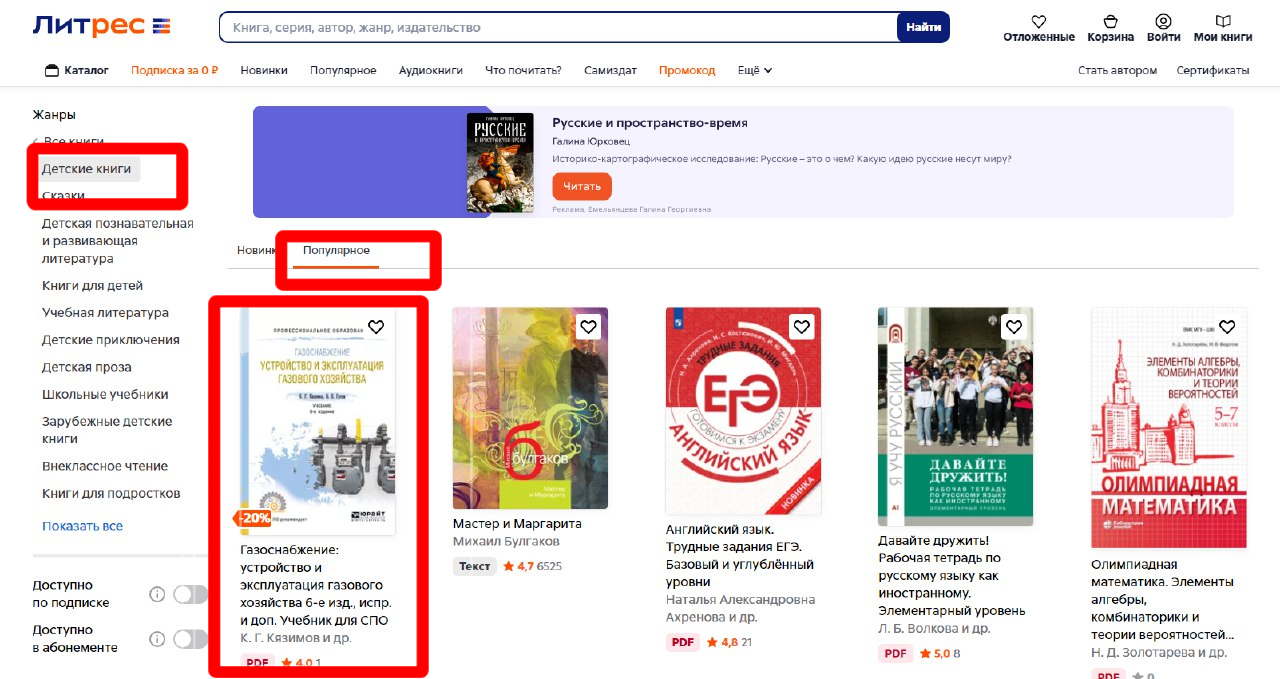The image size is (1280, 679).
Task: Click PDF badge of Английский язык ЕГЭ
Action: pyautogui.click(x=683, y=642)
